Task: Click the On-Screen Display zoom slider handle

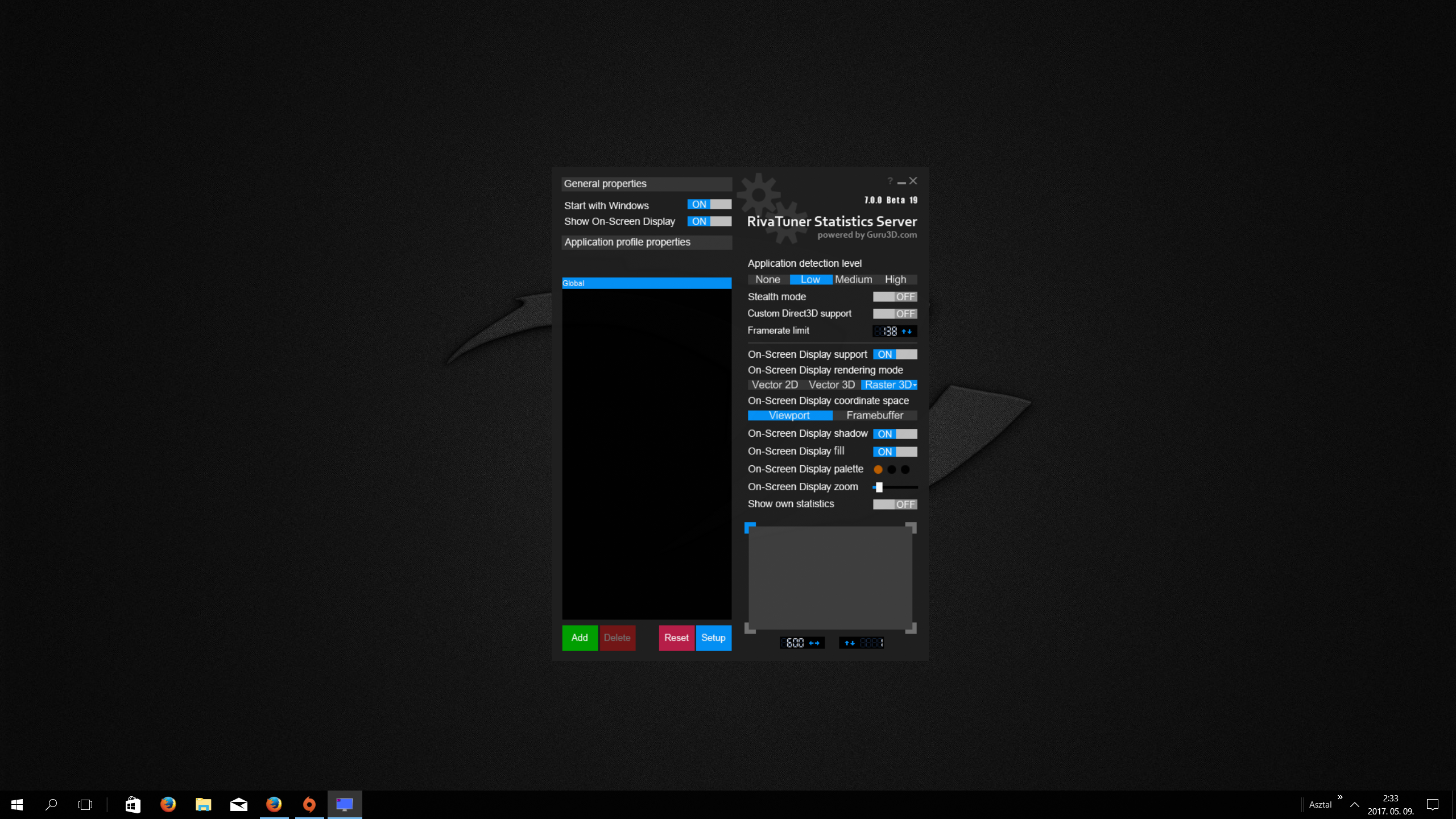Action: 879,487
